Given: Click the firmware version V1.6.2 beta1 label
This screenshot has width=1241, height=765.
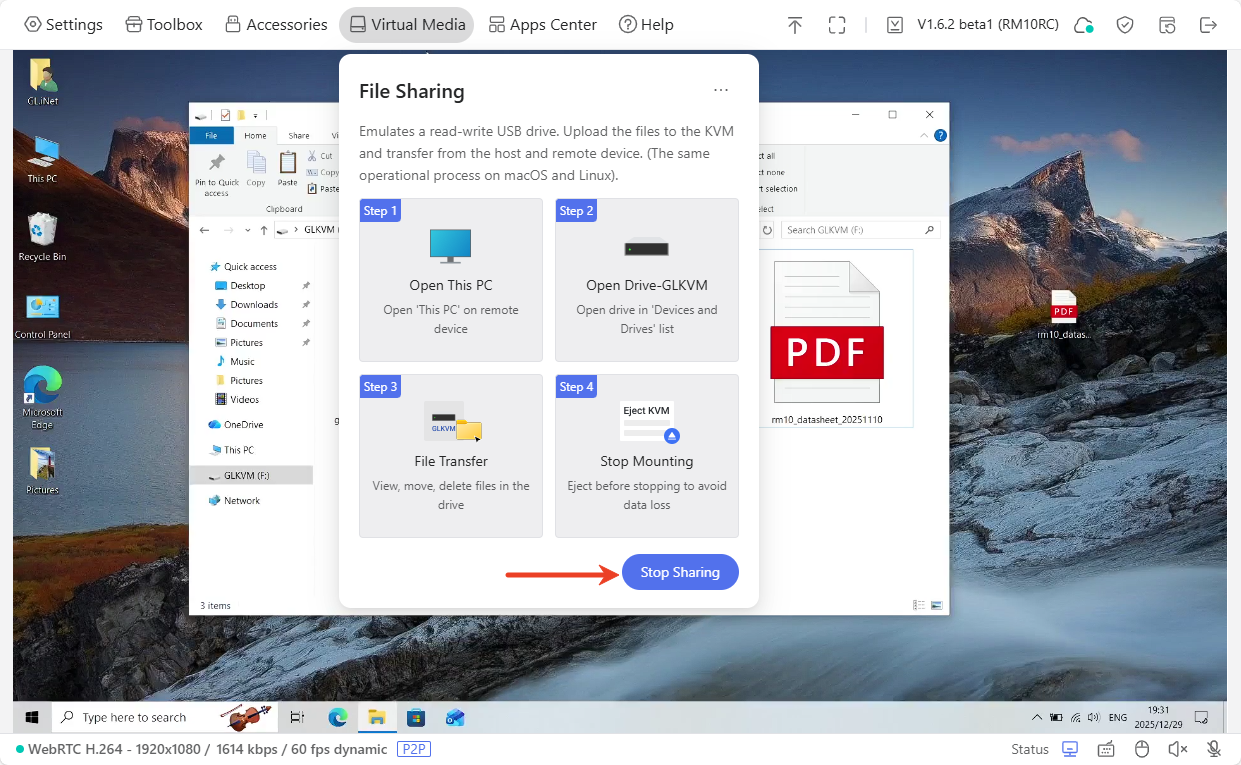Looking at the screenshot, I should tap(973, 25).
